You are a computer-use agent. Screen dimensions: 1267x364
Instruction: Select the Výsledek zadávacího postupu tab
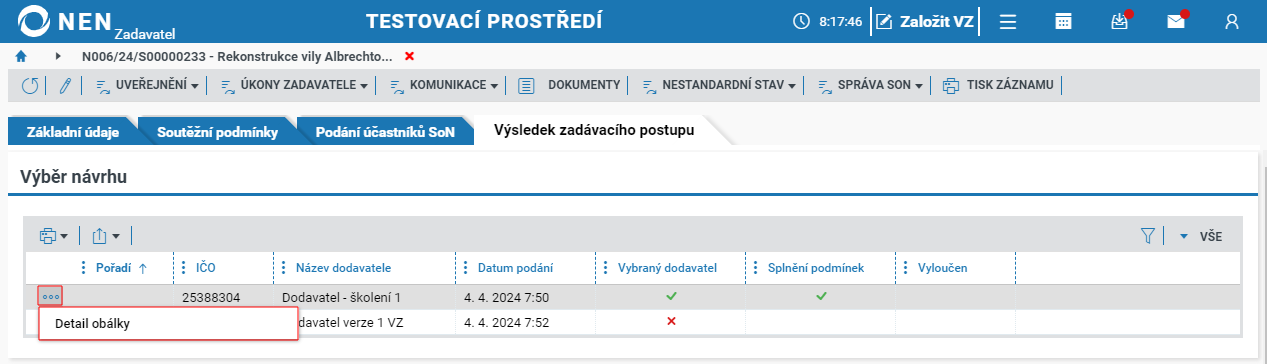tap(594, 131)
